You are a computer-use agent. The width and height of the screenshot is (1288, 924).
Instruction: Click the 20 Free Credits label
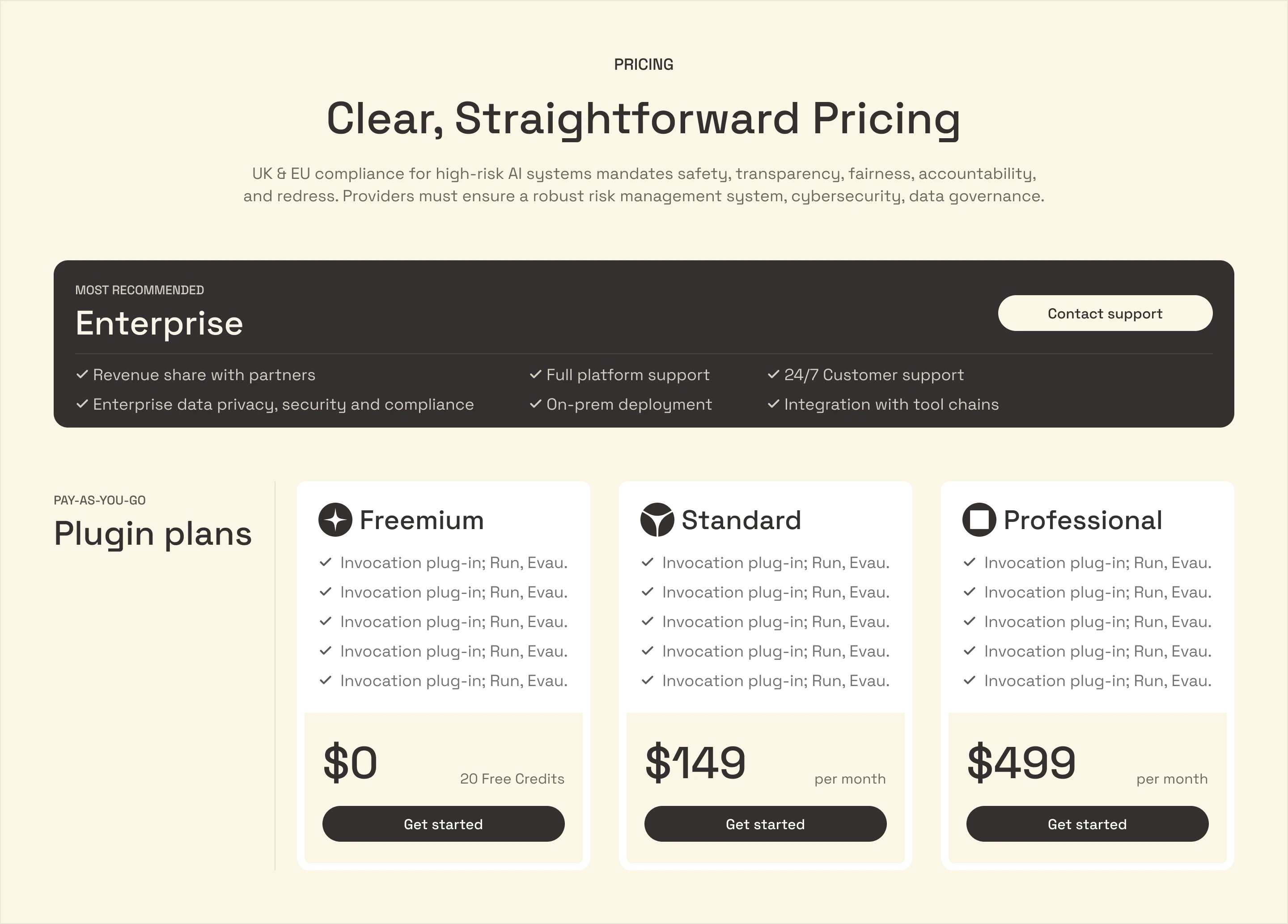click(512, 779)
